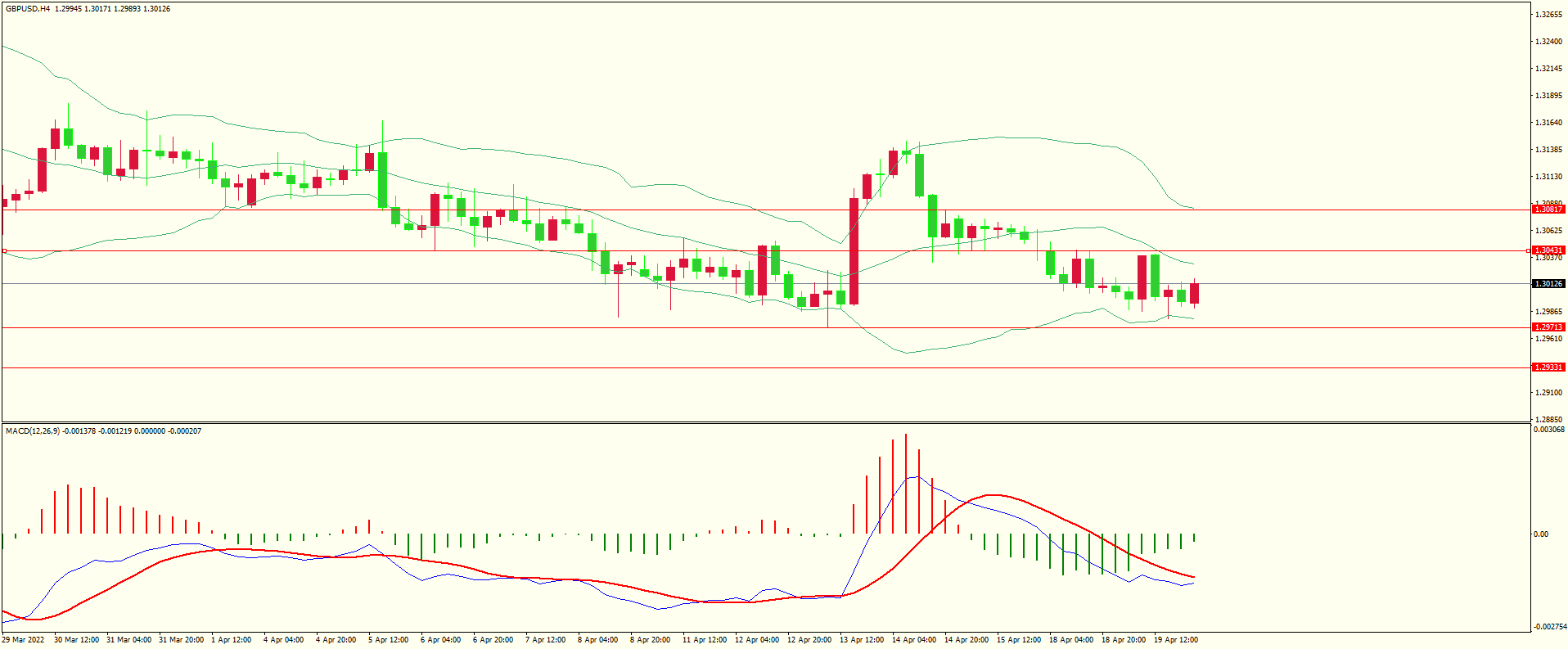Click the 6 Apr 04:00 time label
1568x649 pixels.
point(441,640)
